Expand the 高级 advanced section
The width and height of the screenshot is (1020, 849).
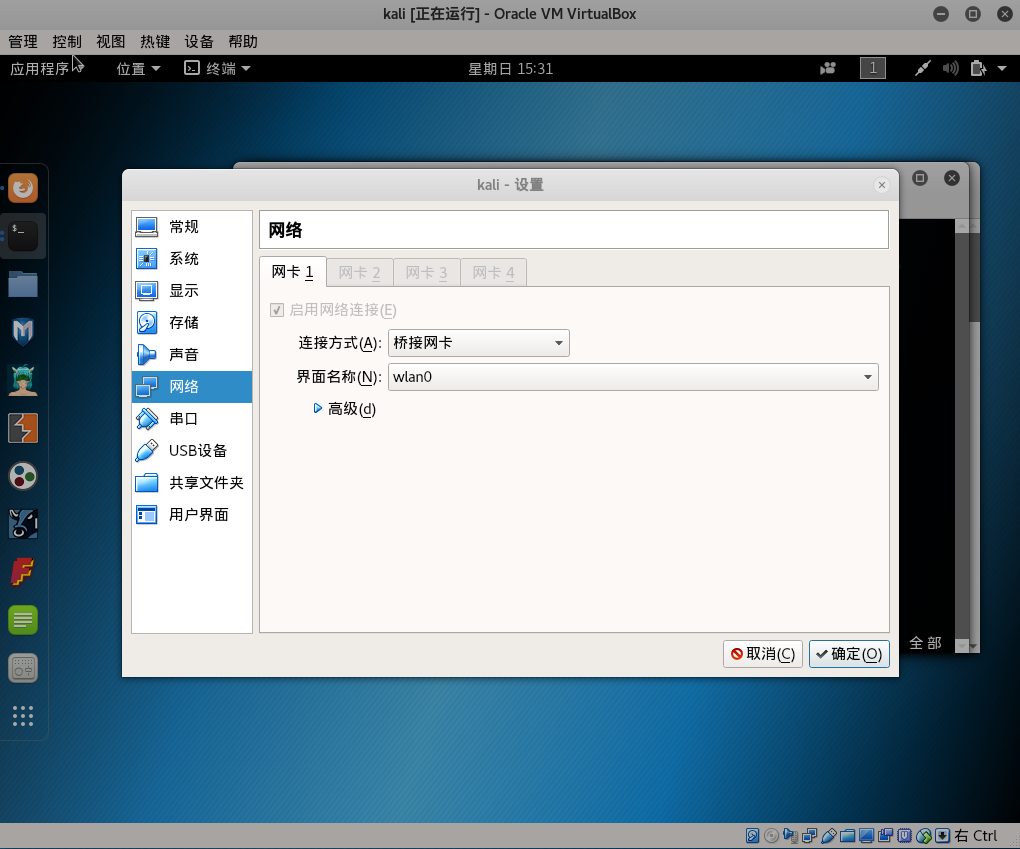(345, 409)
